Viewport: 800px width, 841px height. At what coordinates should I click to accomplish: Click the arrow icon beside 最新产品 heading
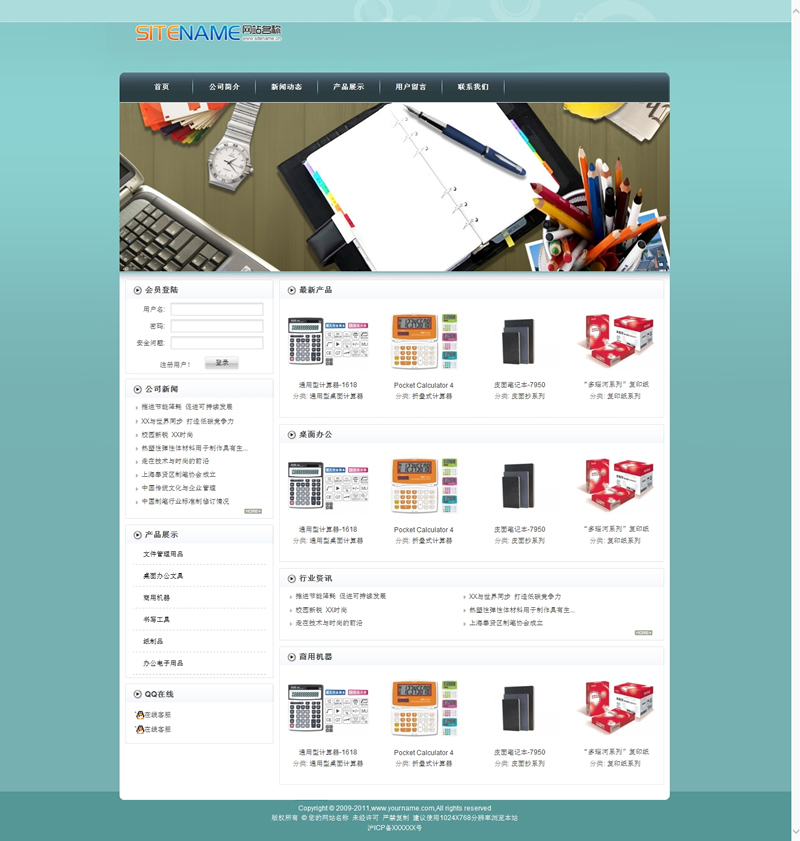[292, 290]
